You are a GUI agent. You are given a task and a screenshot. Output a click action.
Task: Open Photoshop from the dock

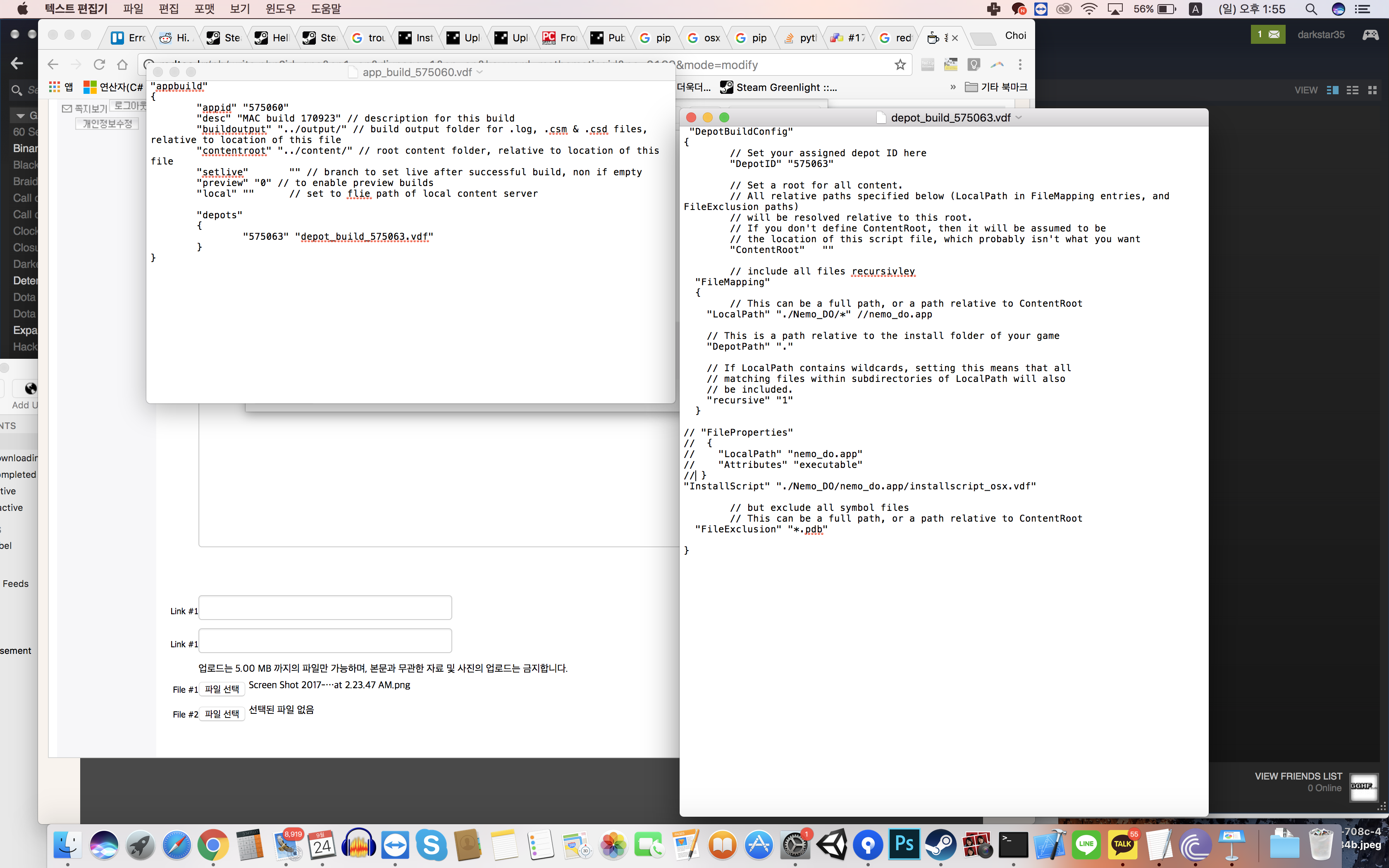[x=905, y=844]
